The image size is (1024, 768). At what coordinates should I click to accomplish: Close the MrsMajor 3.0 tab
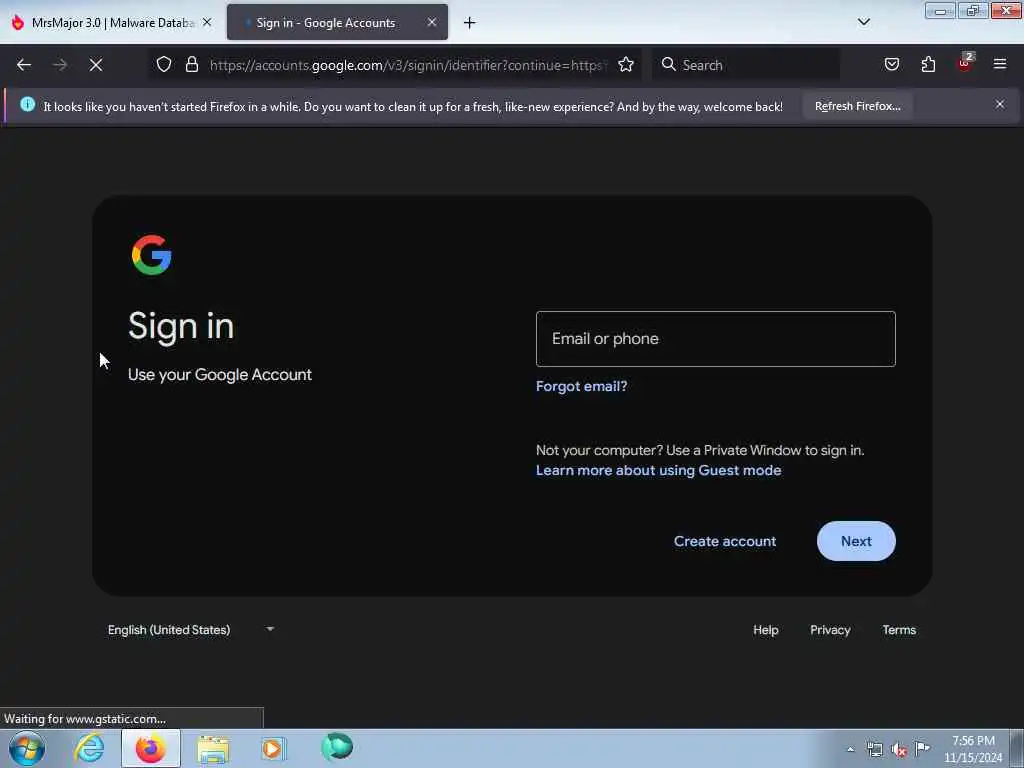[207, 22]
